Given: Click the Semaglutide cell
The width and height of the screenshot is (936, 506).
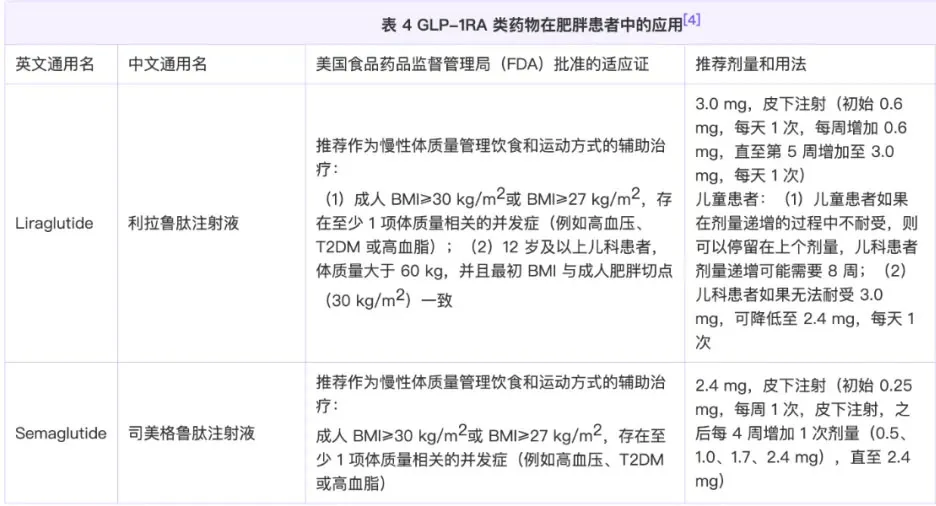Looking at the screenshot, I should pos(61,433).
